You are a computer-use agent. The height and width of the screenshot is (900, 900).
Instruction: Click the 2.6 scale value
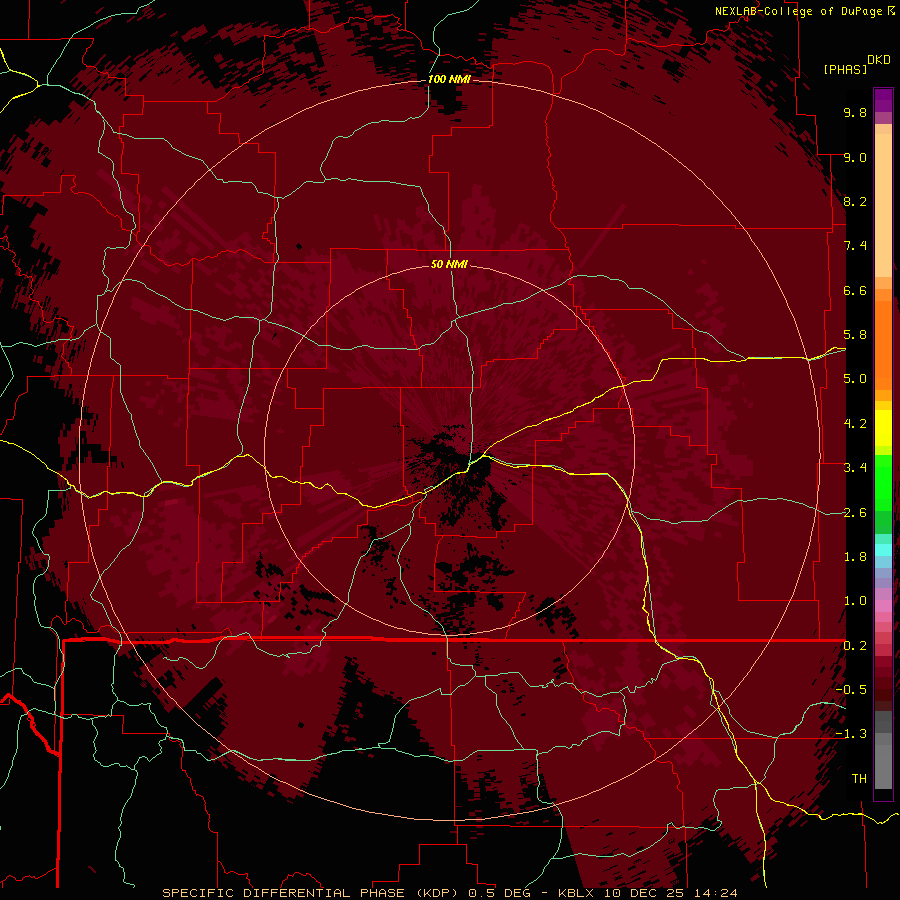(855, 513)
